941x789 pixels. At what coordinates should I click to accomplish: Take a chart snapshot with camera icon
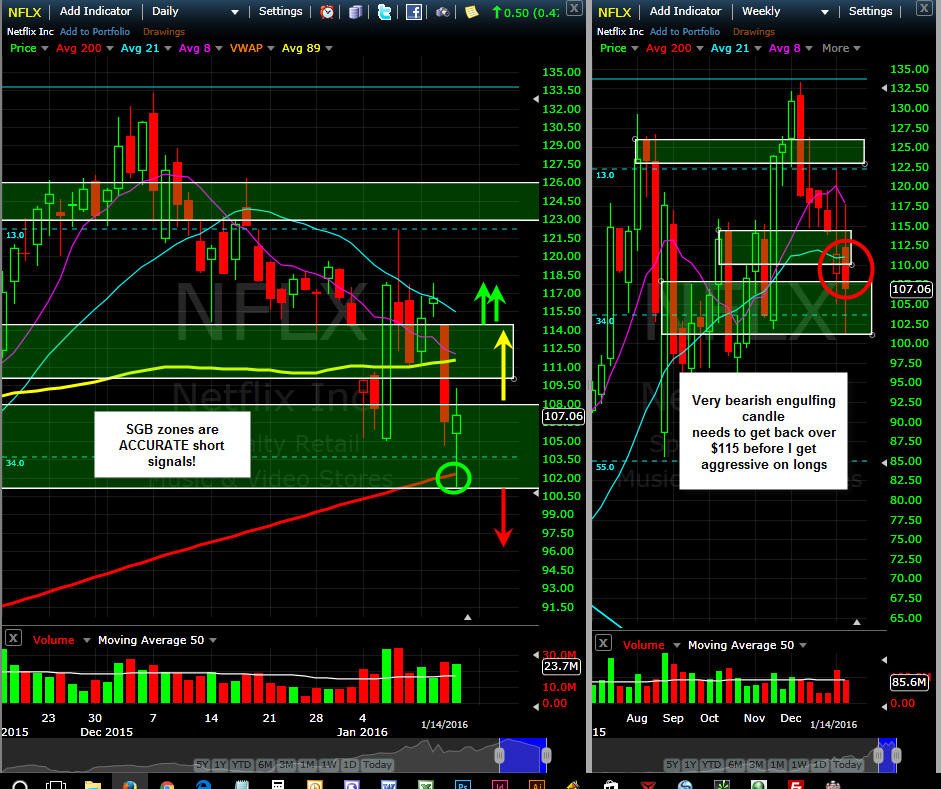(x=442, y=11)
